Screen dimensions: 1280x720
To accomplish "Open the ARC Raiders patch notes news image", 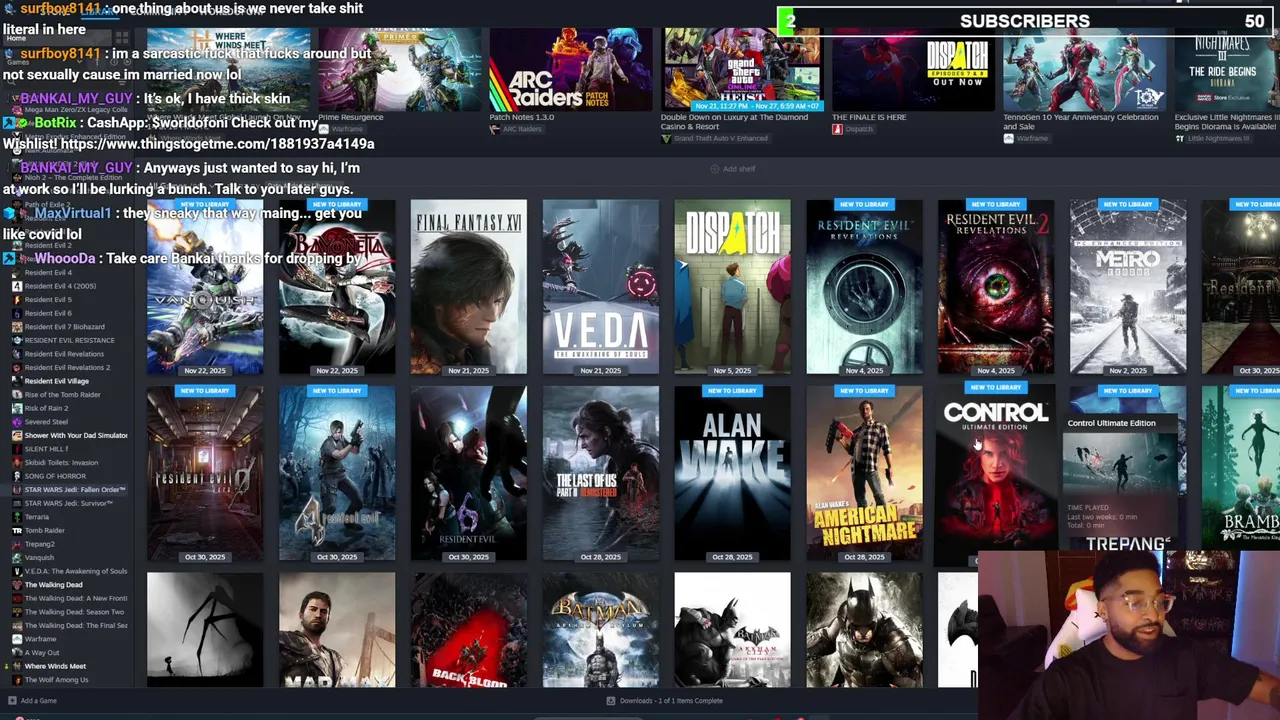I will [571, 69].
